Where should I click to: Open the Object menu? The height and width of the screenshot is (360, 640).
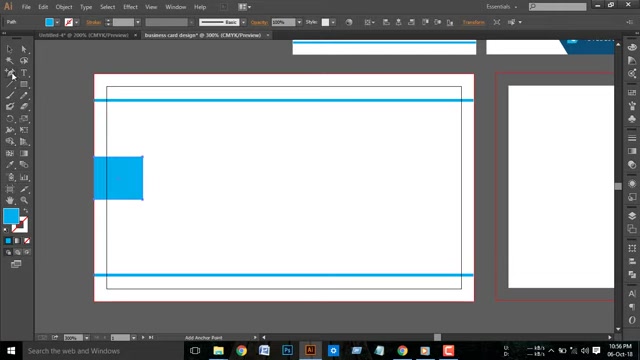(64, 7)
